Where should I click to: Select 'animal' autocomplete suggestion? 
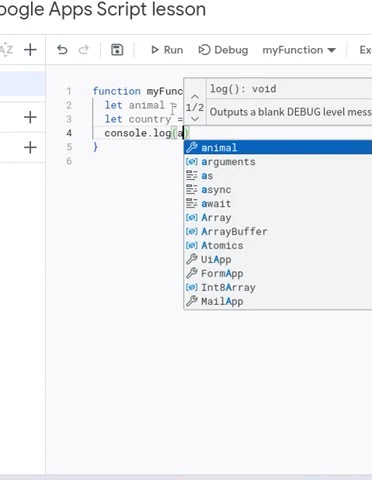click(278, 147)
